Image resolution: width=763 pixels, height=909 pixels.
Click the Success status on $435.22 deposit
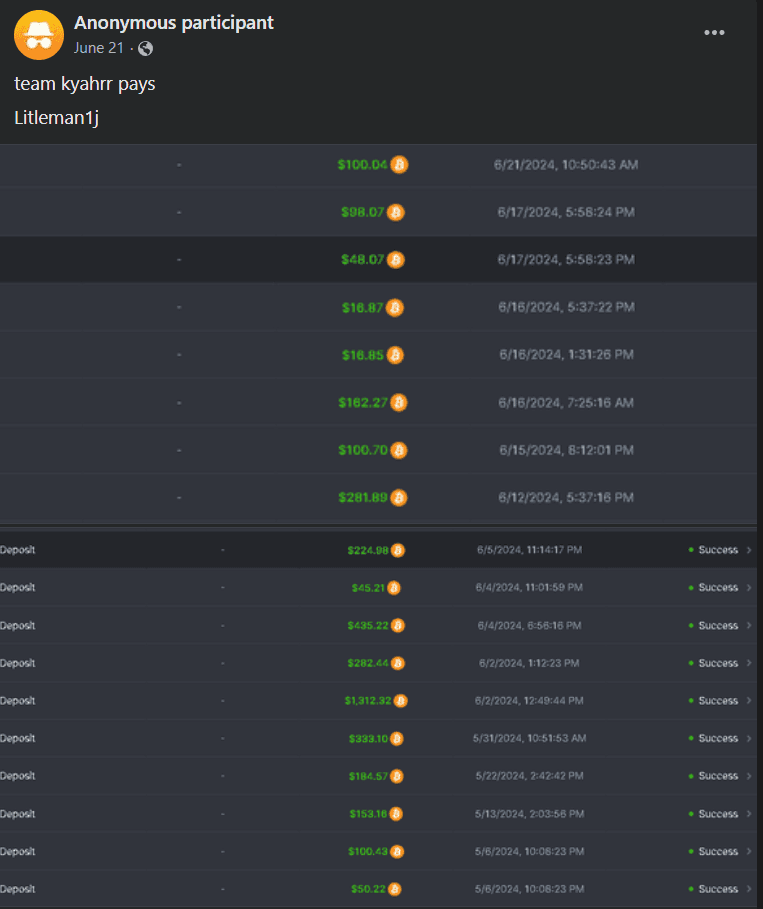point(713,626)
